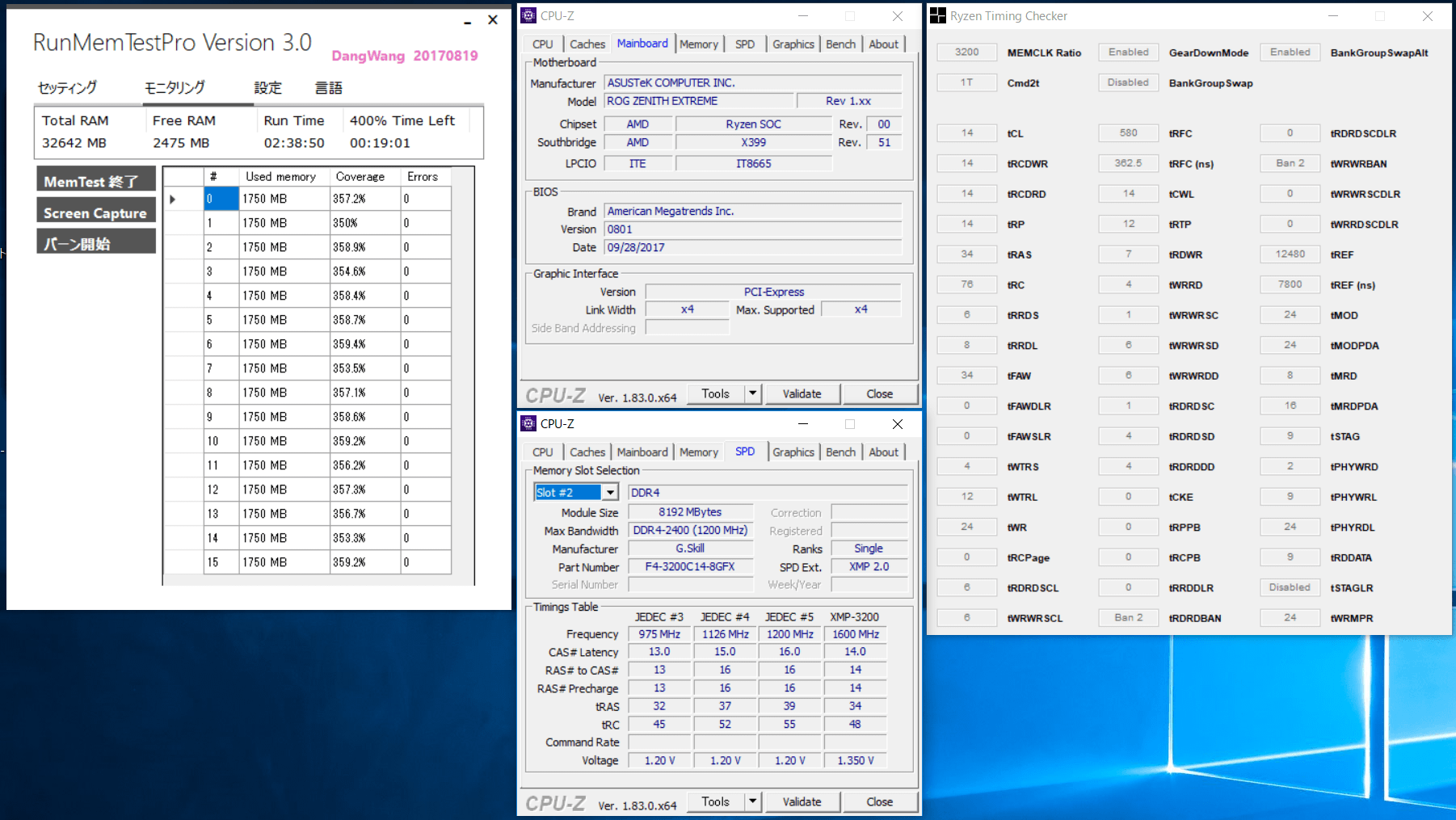Switch to Caches tab in upper CPU-Z
This screenshot has width=1456, height=820.
pyautogui.click(x=587, y=44)
